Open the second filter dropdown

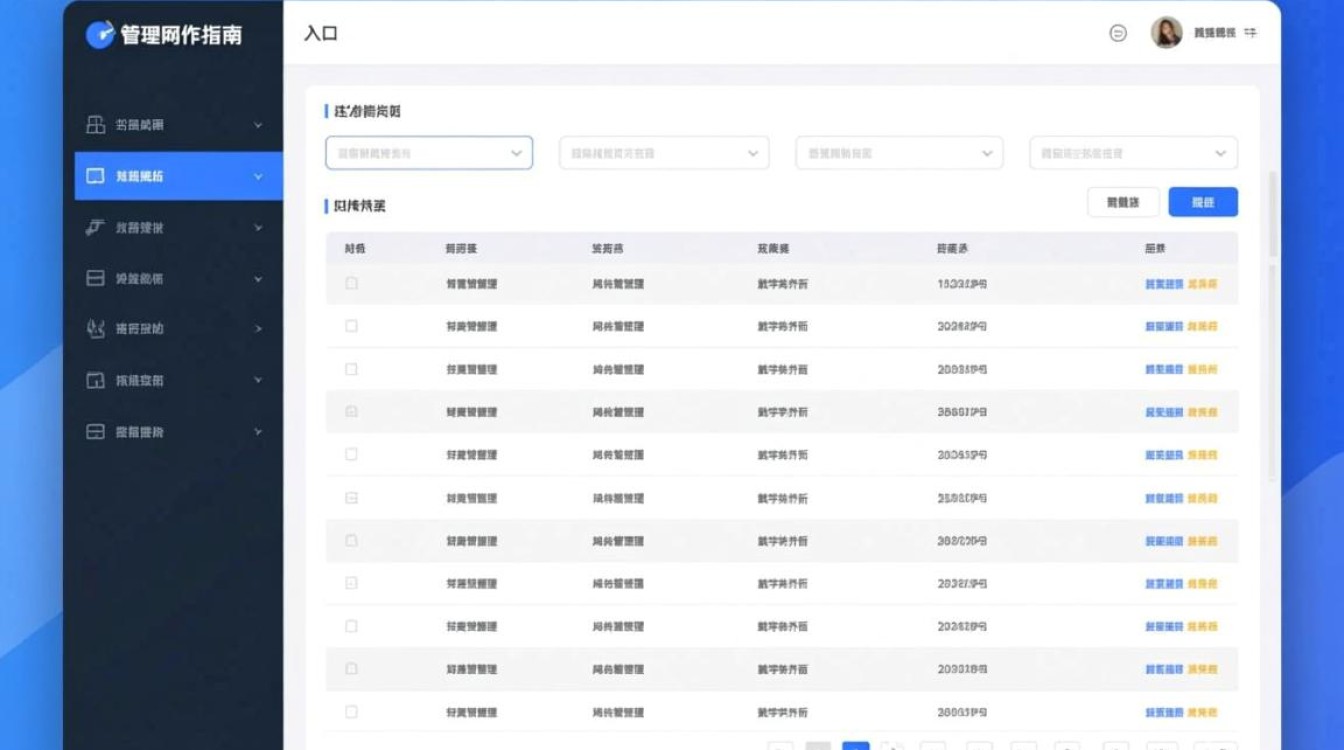664,153
